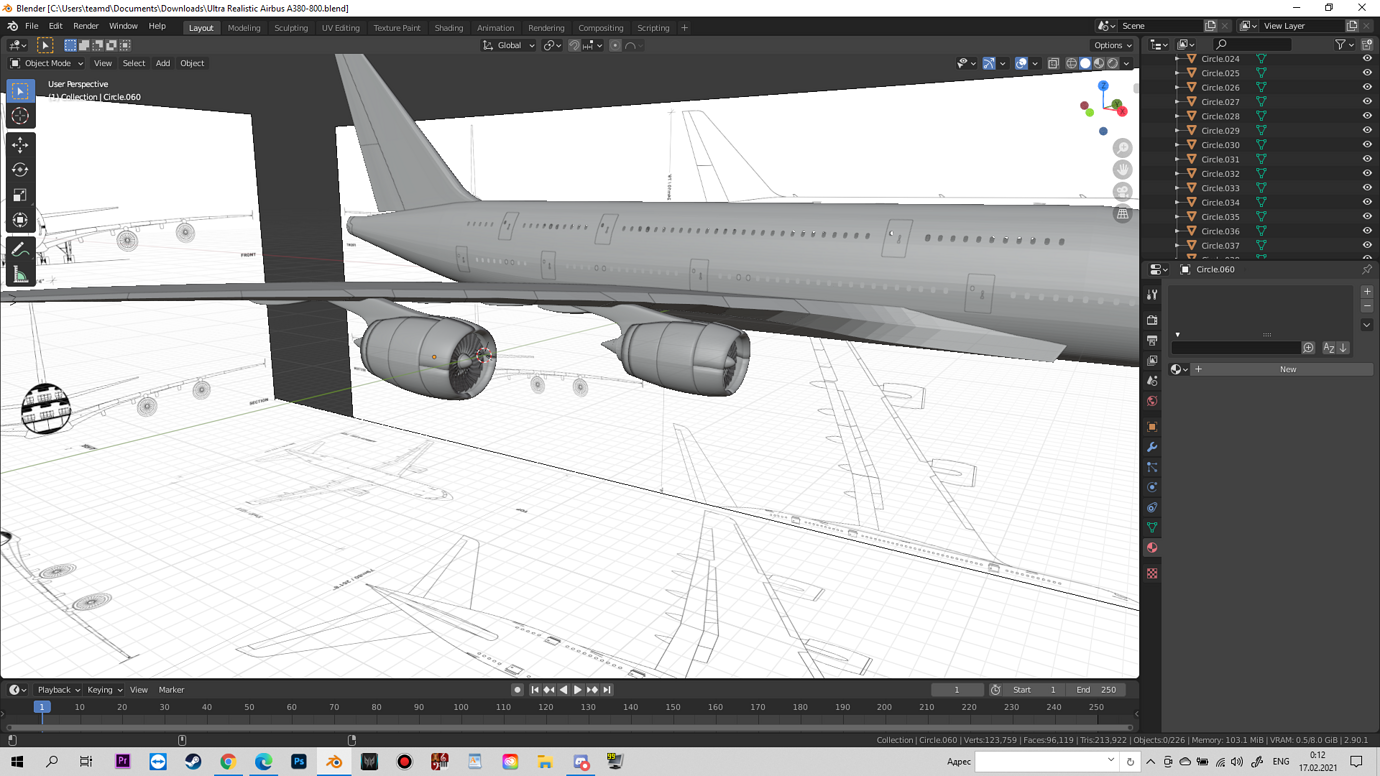Viewport: 1380px width, 776px height.
Task: Open the Options dropdown in the viewport
Action: click(1112, 45)
